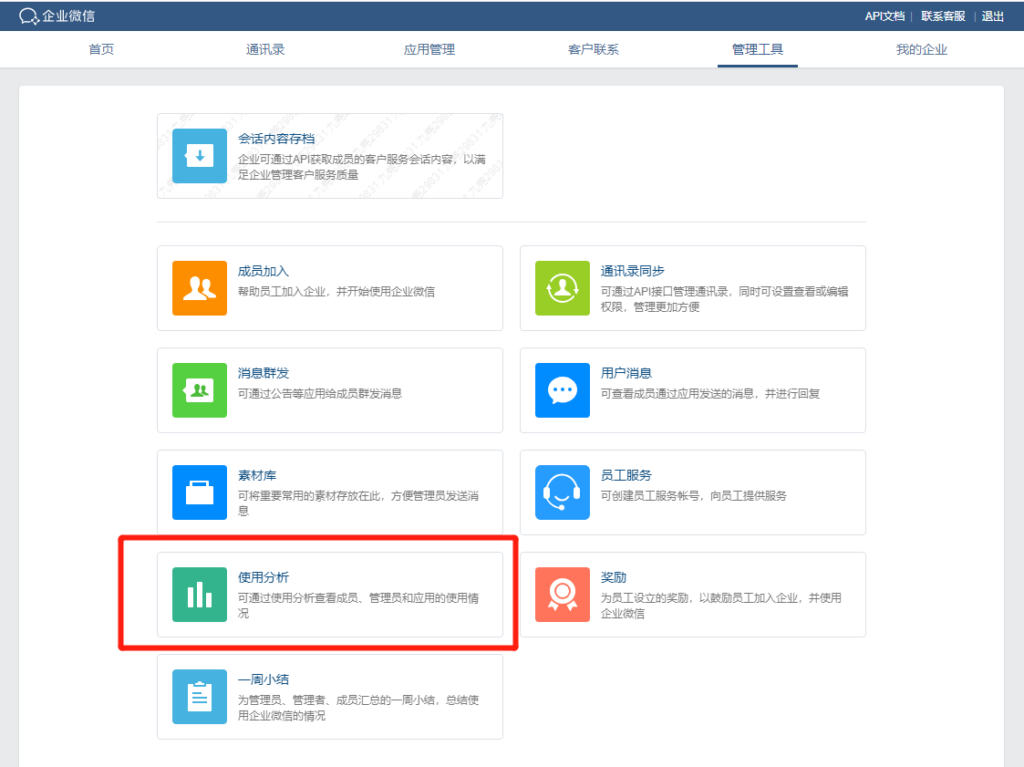The image size is (1024, 767).
Task: Open the 应用管理 tab
Action: tap(429, 49)
